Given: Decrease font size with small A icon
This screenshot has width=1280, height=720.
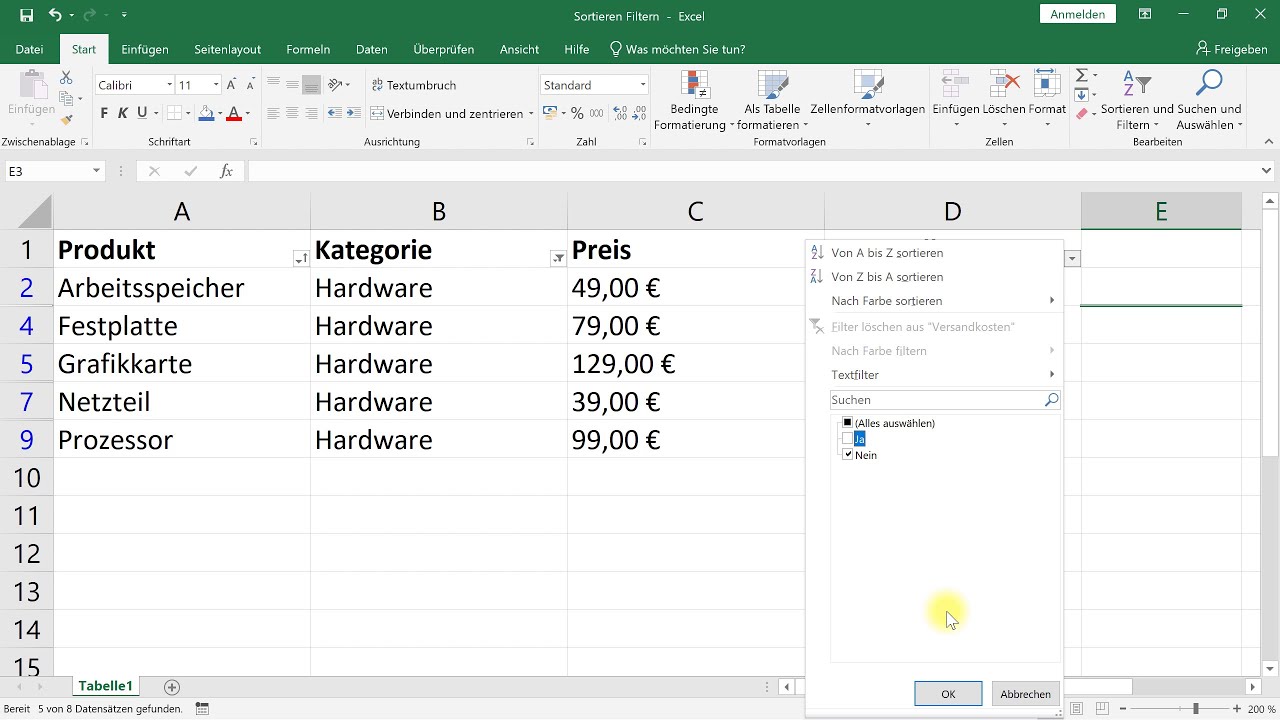Looking at the screenshot, I should pyautogui.click(x=251, y=85).
